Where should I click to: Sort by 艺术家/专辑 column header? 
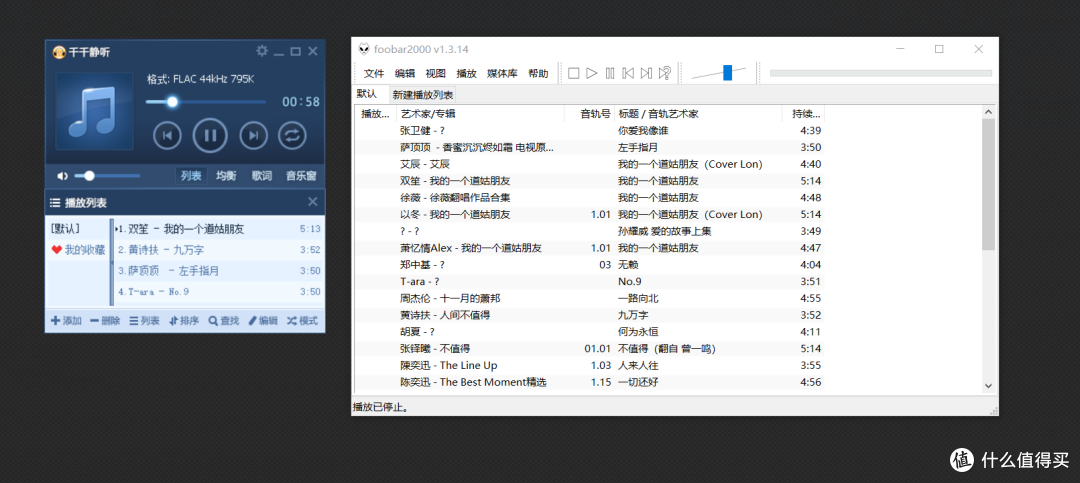[x=480, y=114]
